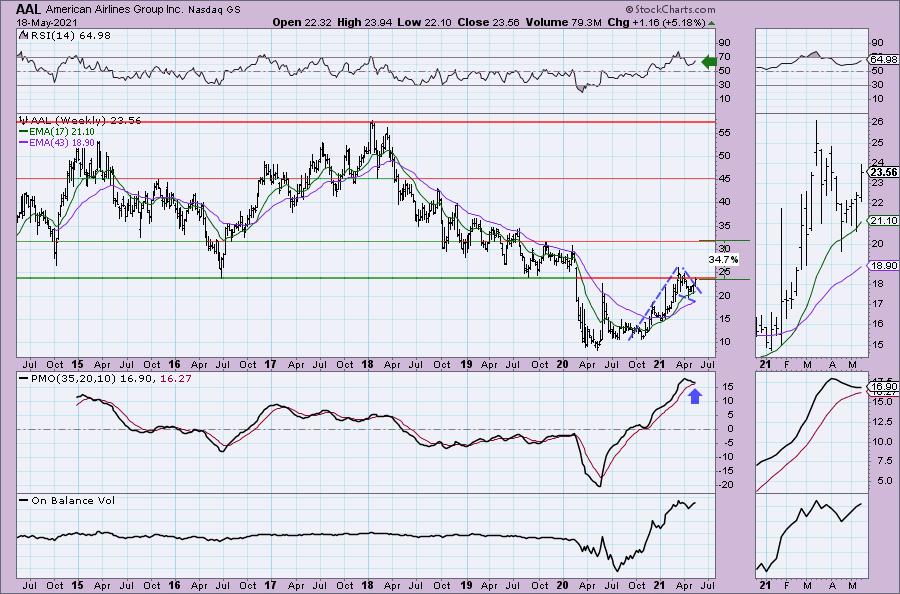900x594 pixels.
Task: Click the 17 year marker on bottom axis
Action: pos(271,586)
